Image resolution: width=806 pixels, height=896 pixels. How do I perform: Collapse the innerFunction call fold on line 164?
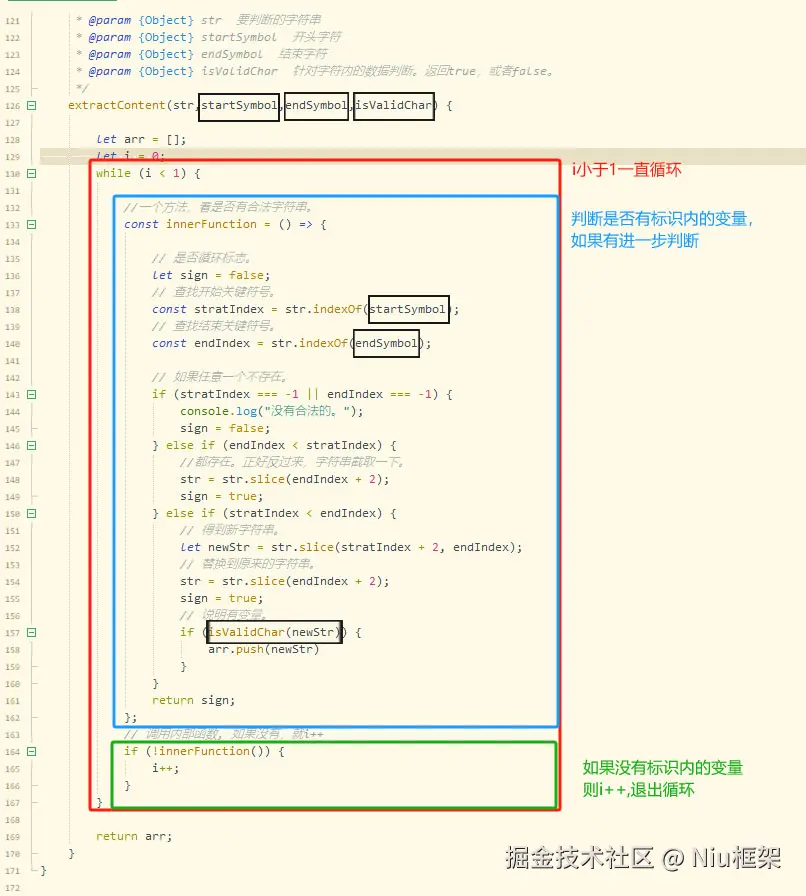pos(33,751)
